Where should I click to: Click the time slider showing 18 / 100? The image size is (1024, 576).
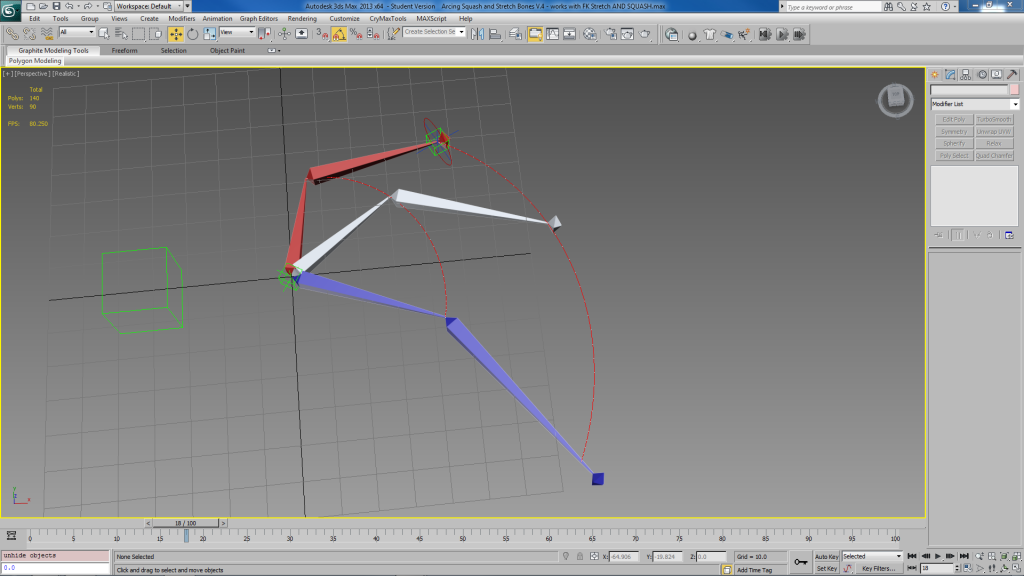[186, 523]
